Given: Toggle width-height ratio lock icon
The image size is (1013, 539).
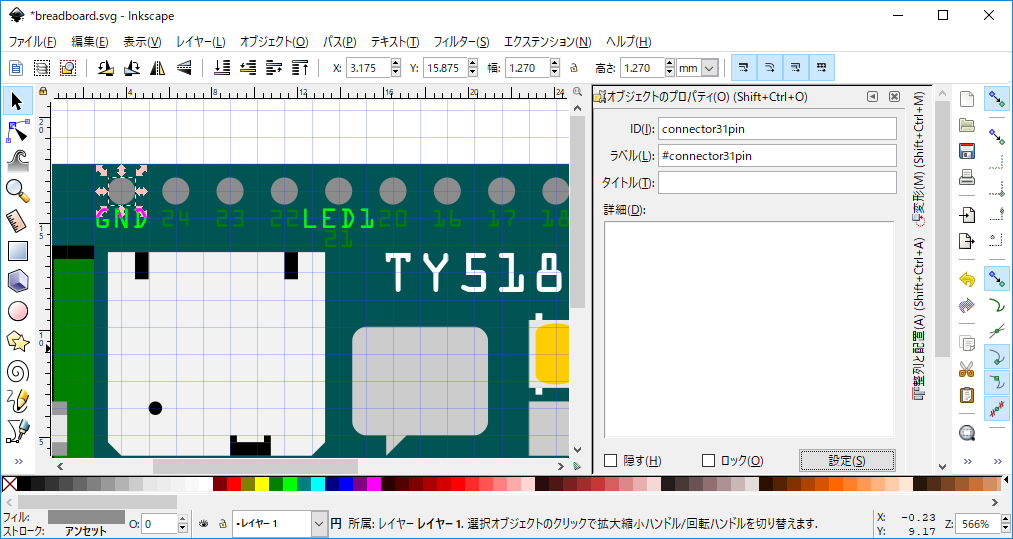Looking at the screenshot, I should (x=574, y=68).
